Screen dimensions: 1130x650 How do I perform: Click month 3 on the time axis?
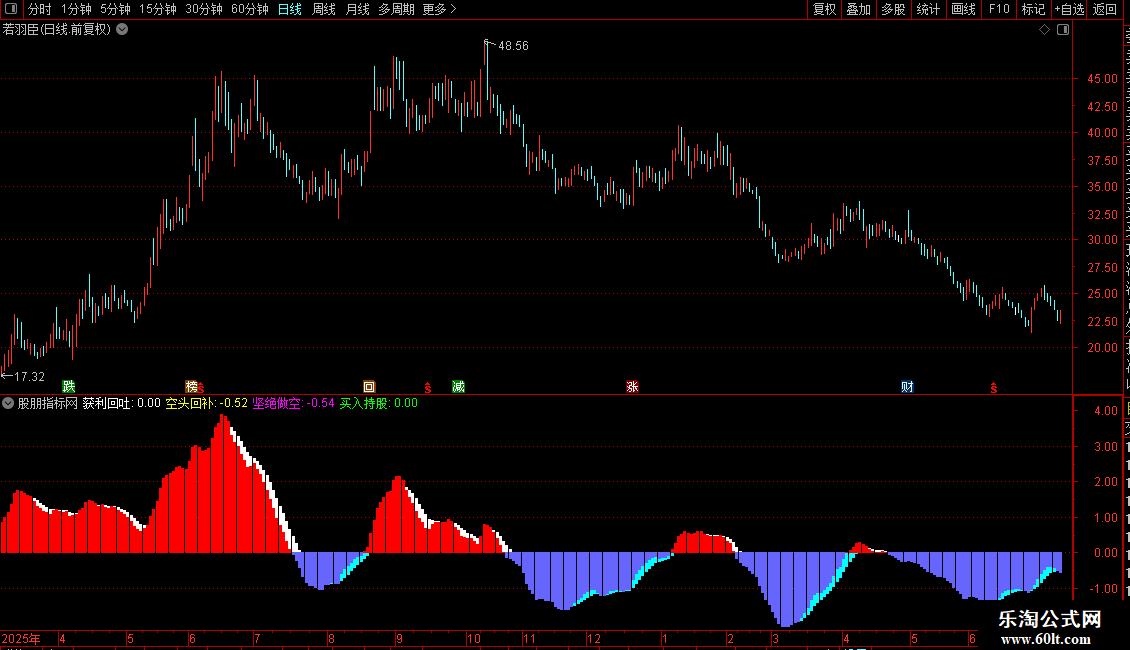coord(775,638)
